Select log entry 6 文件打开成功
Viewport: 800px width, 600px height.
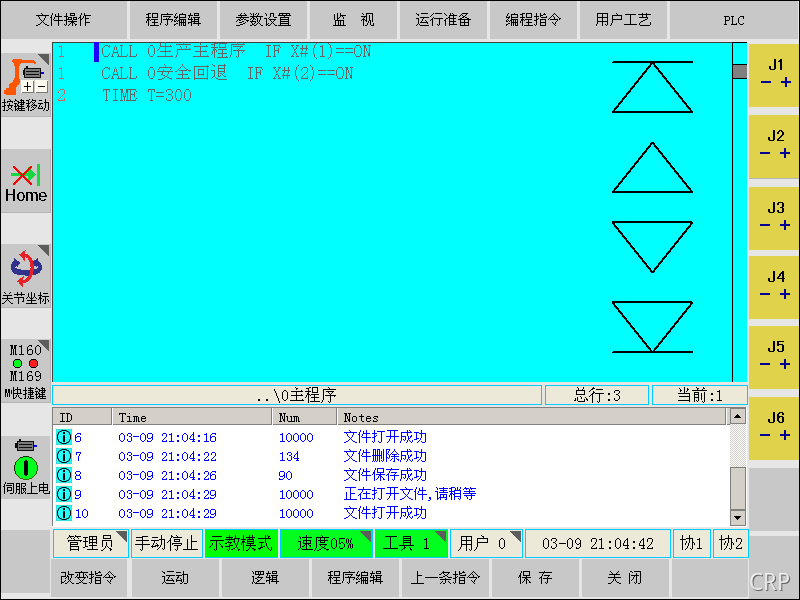pos(391,437)
